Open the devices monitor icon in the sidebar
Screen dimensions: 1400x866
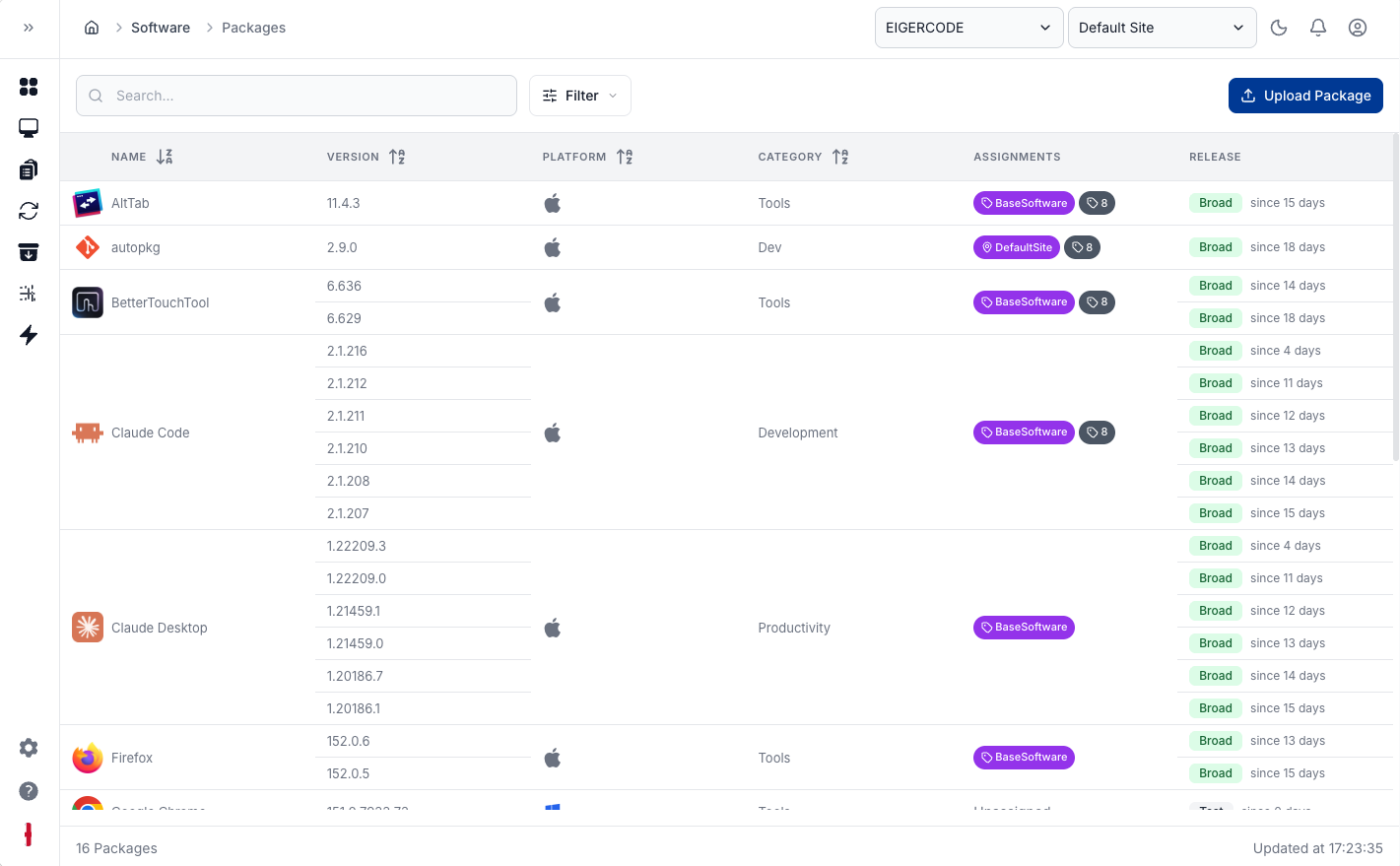pos(29,128)
